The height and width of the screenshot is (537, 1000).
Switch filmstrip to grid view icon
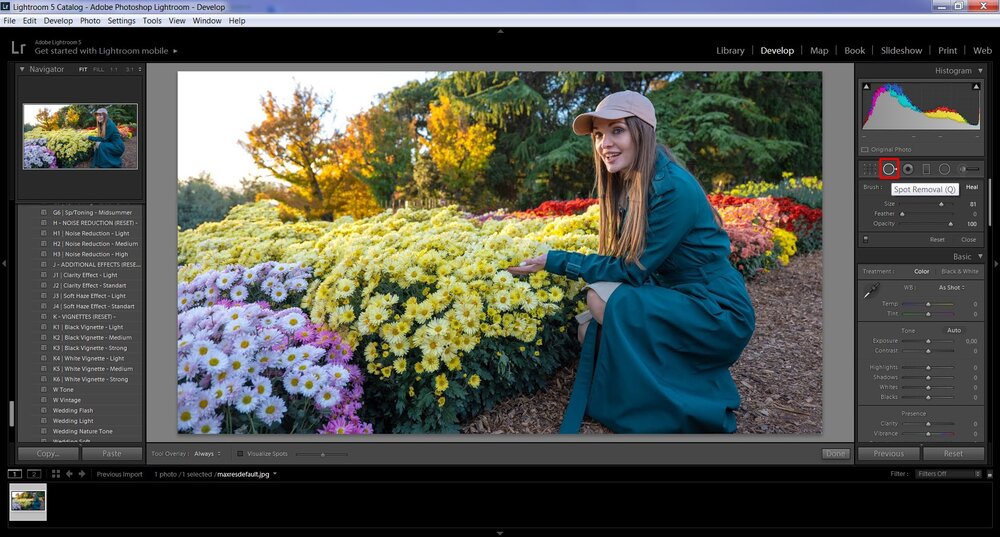56,474
